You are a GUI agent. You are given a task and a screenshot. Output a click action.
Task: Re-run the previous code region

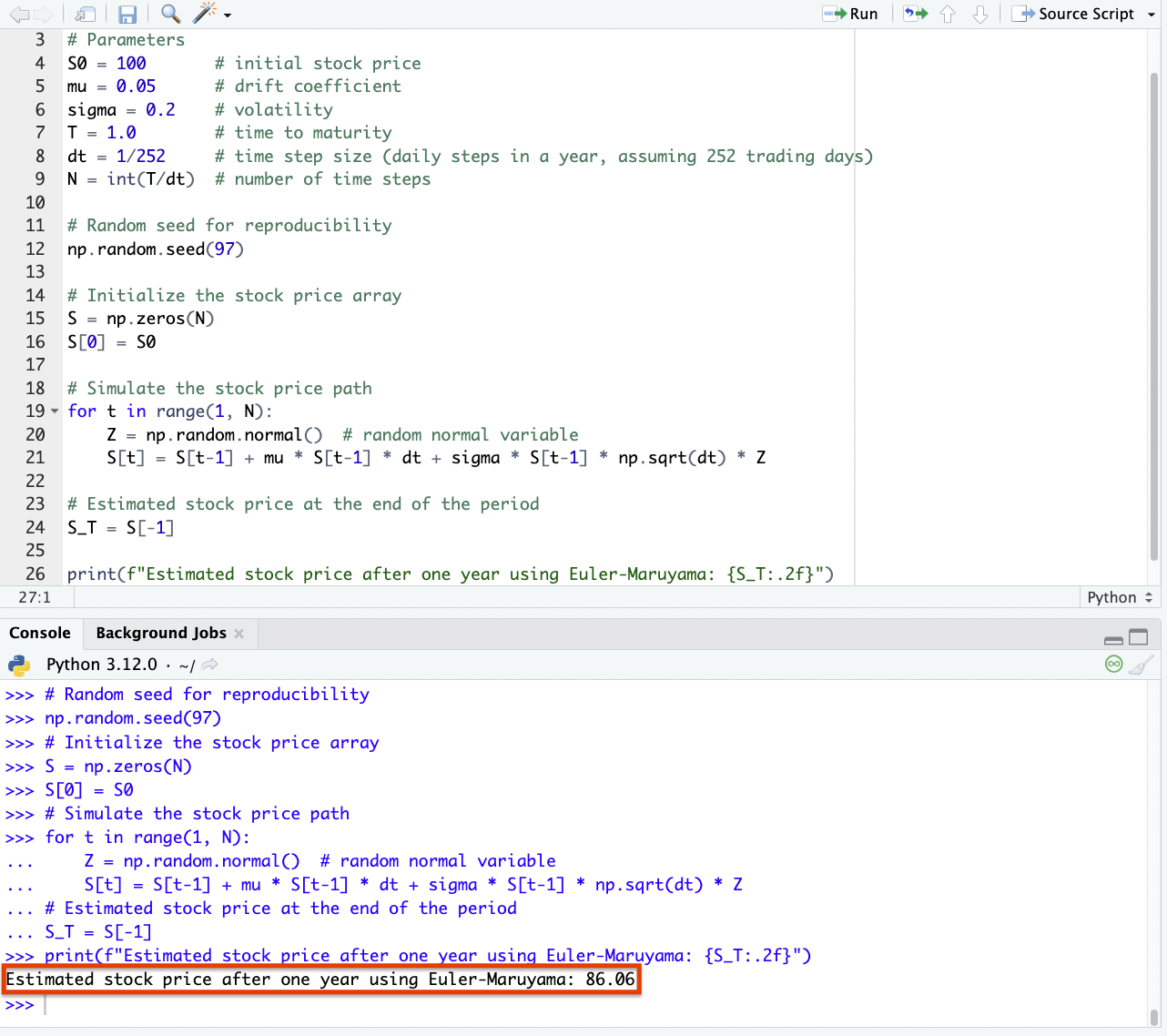point(915,14)
